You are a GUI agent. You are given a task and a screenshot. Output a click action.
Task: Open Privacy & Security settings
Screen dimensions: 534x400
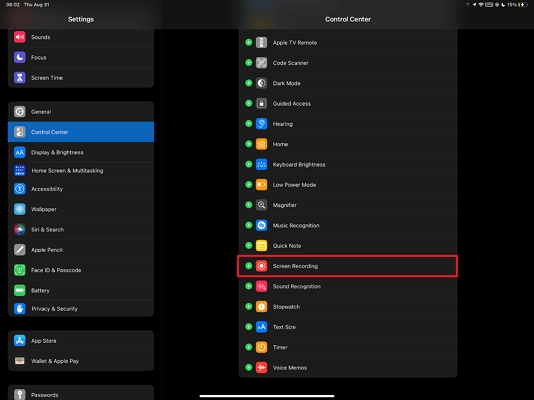81,308
